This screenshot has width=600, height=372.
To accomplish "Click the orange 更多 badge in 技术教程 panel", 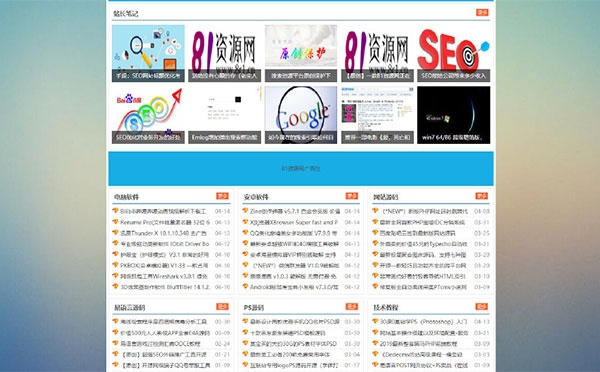I will (x=481, y=307).
